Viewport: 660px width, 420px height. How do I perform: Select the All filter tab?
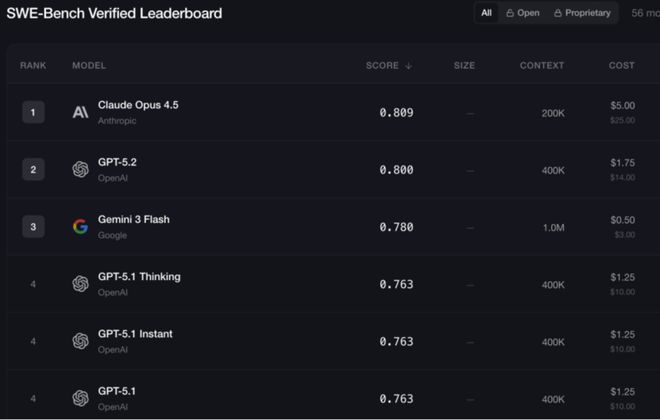point(486,13)
